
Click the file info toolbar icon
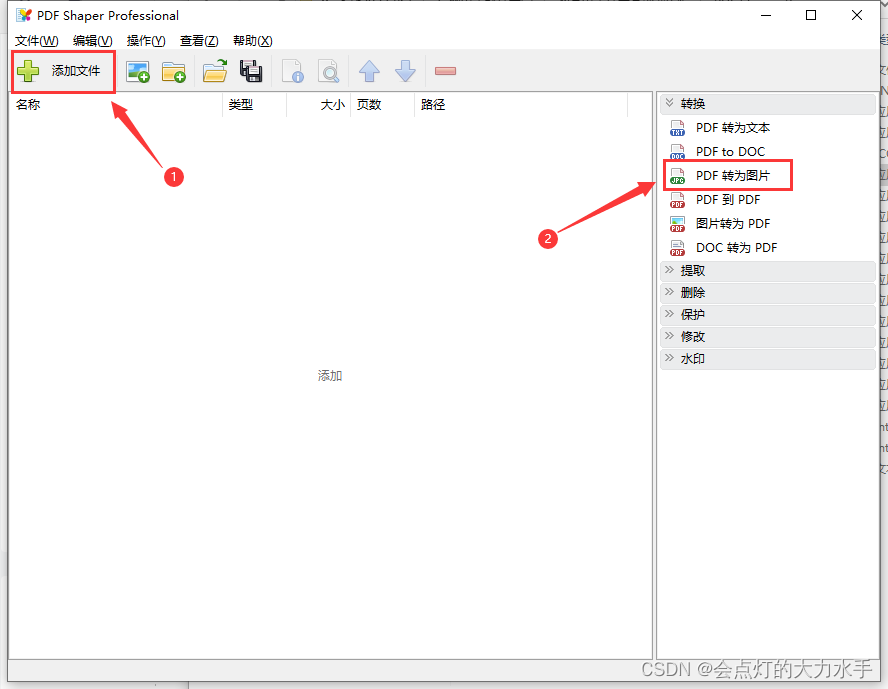click(293, 71)
